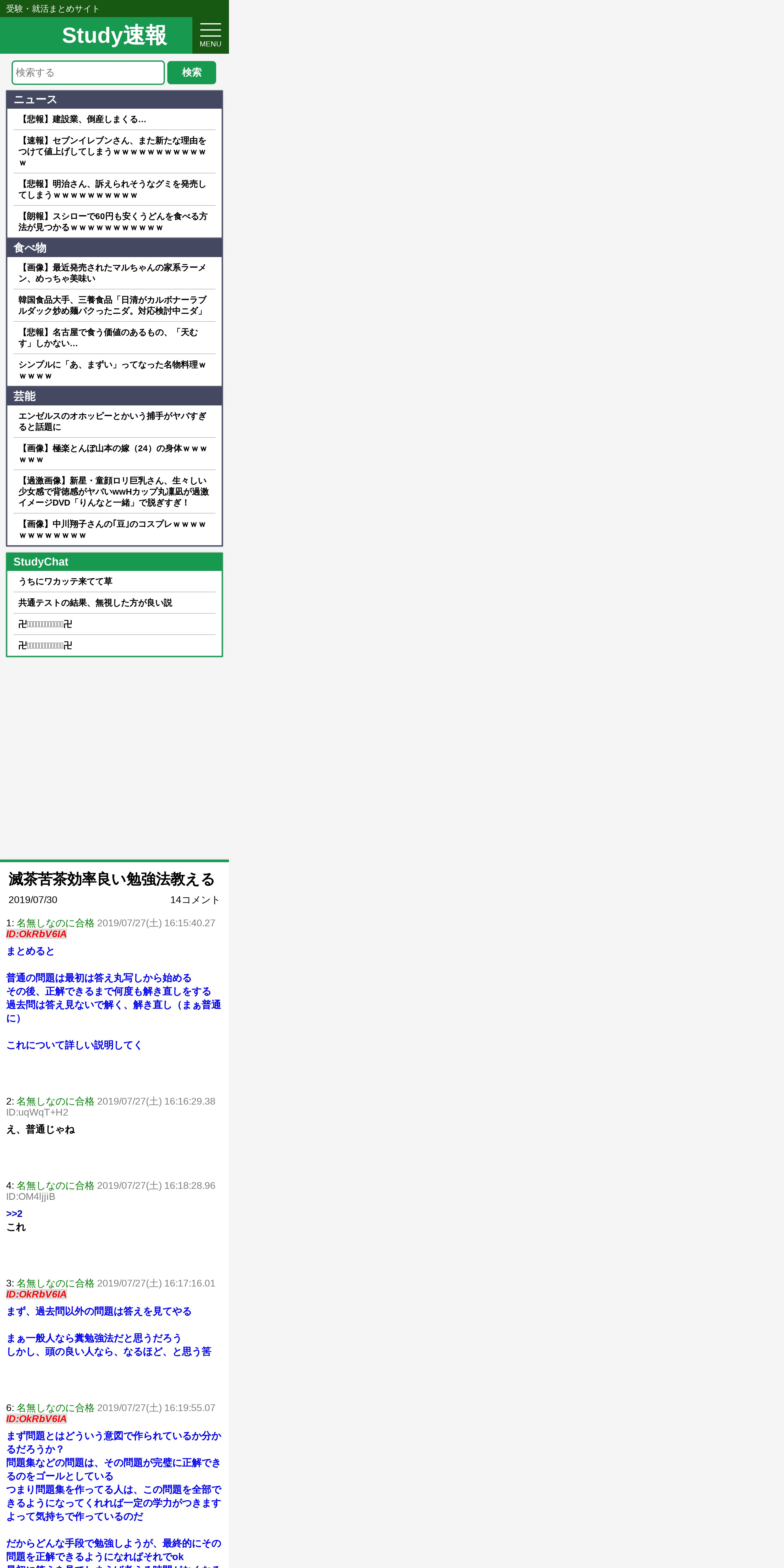Open the 明治さん グミ news article
The width and height of the screenshot is (784, 1568).
pyautogui.click(x=114, y=189)
